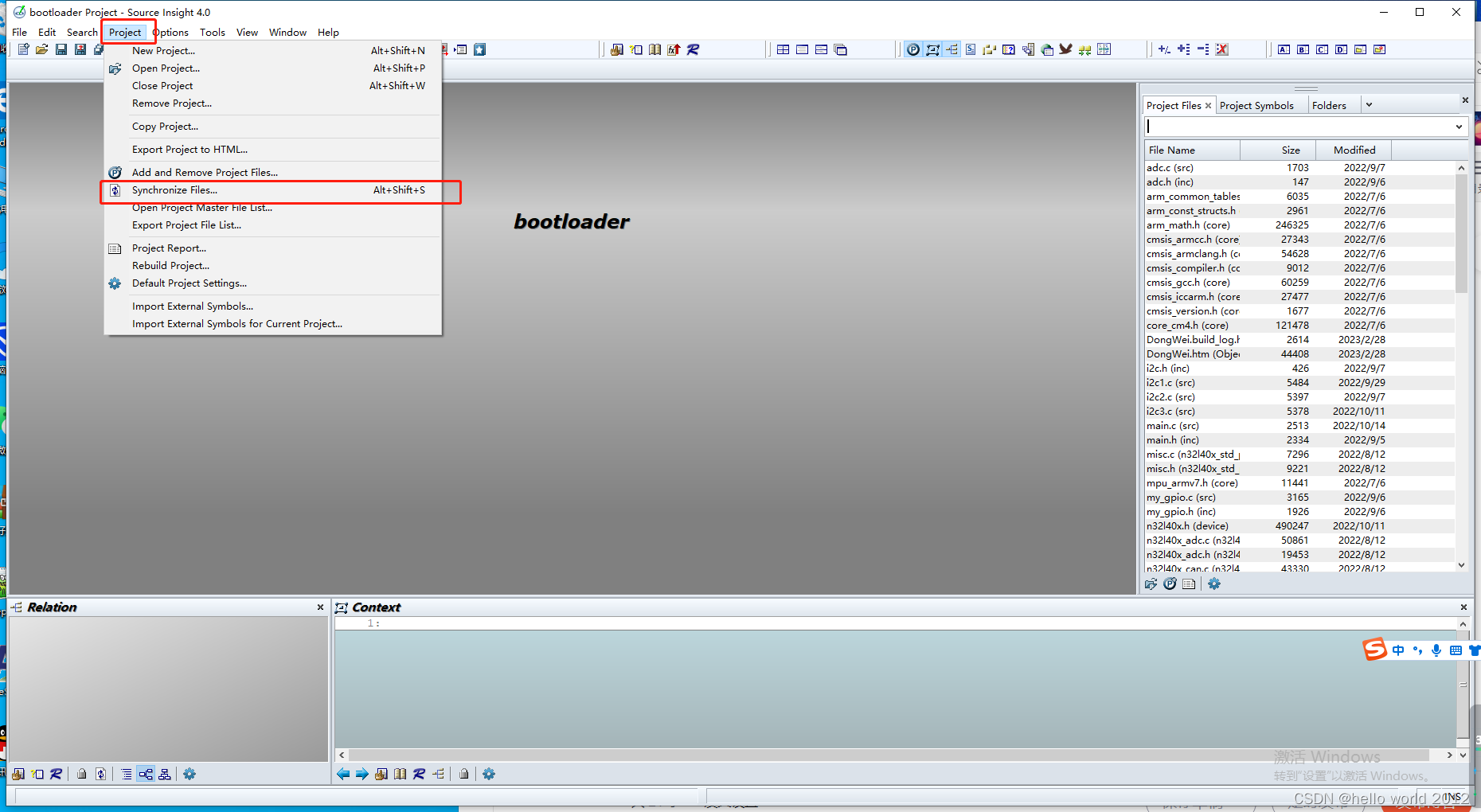1481x812 pixels.
Task: Sort the file list by the File Name column
Action: pyautogui.click(x=1192, y=150)
